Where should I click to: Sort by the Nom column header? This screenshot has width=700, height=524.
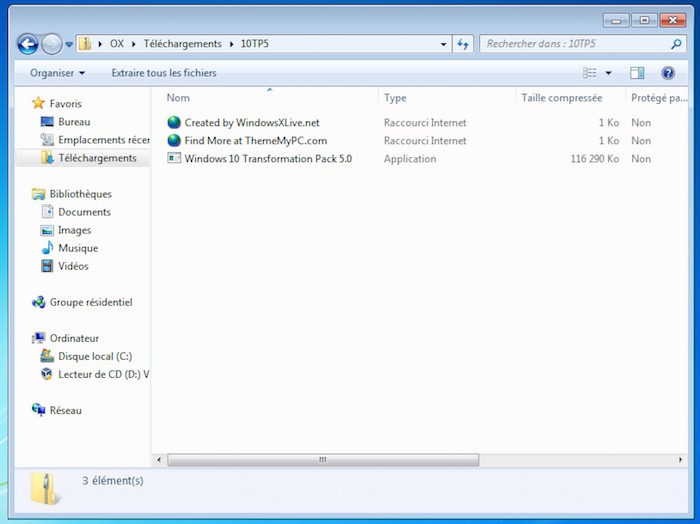178,98
